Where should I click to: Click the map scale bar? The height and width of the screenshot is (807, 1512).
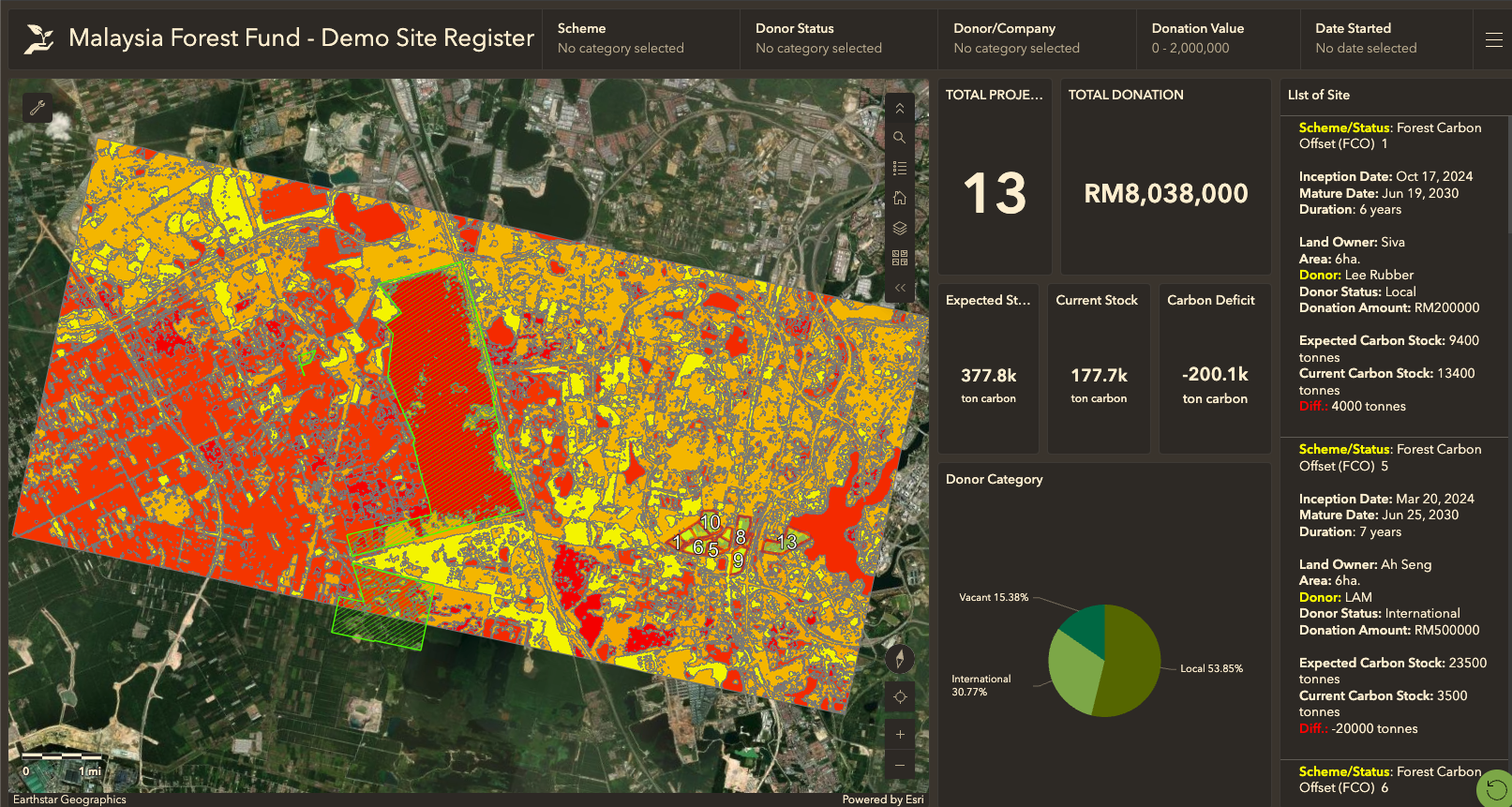62,763
